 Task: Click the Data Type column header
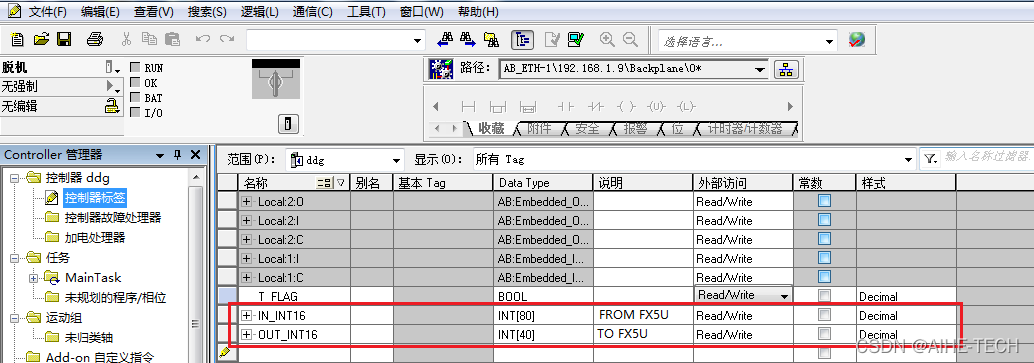tap(543, 183)
